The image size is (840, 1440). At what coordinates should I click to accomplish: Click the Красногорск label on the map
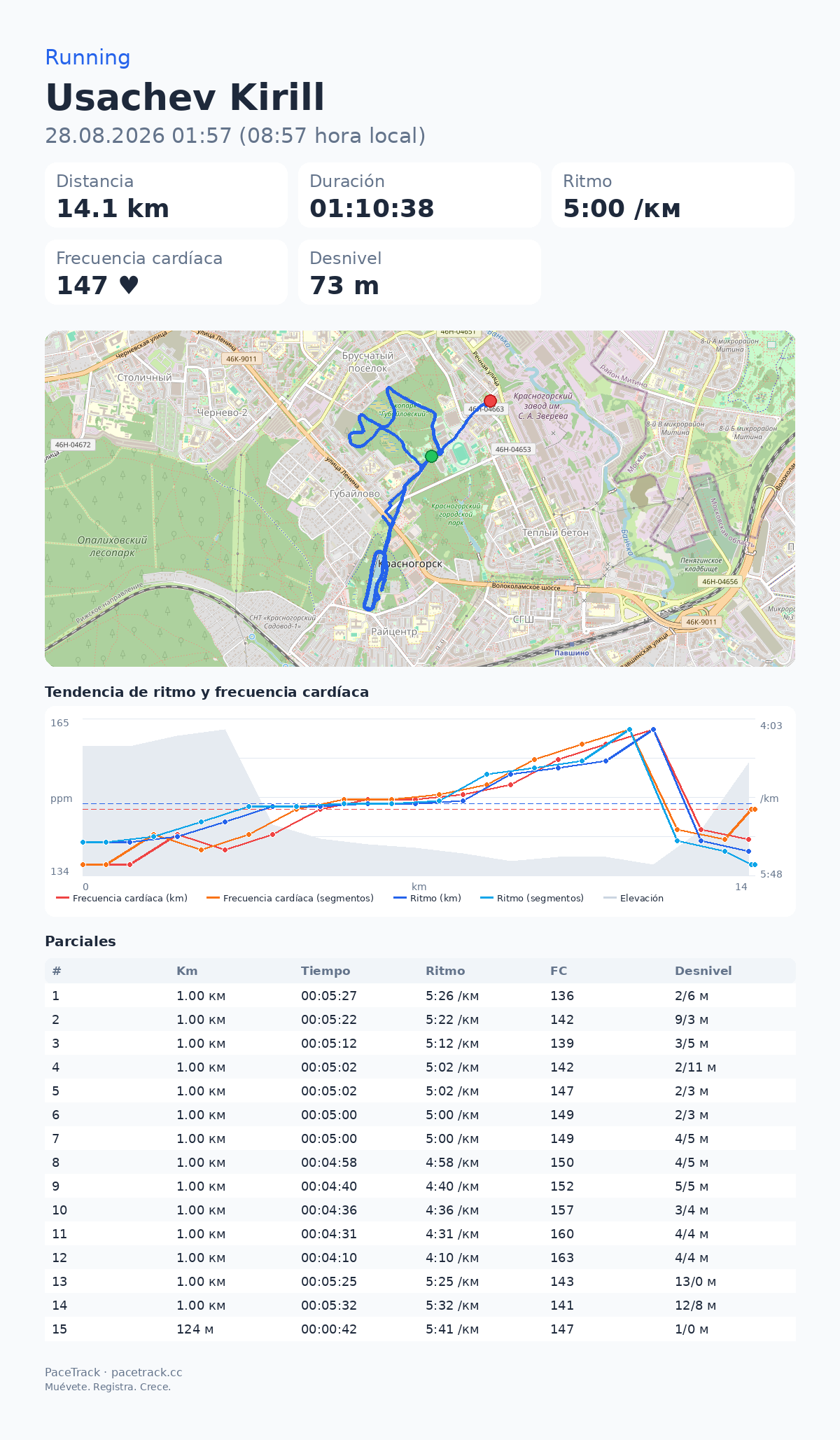coord(410,564)
